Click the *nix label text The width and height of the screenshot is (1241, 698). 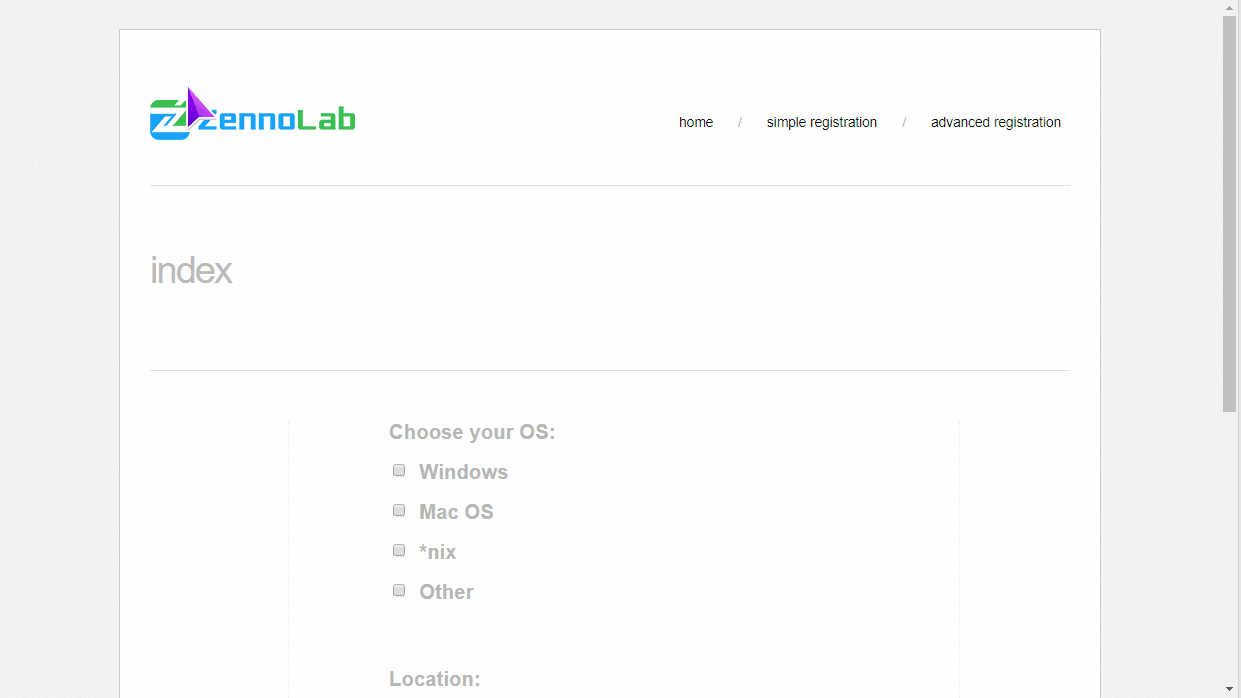pos(437,551)
